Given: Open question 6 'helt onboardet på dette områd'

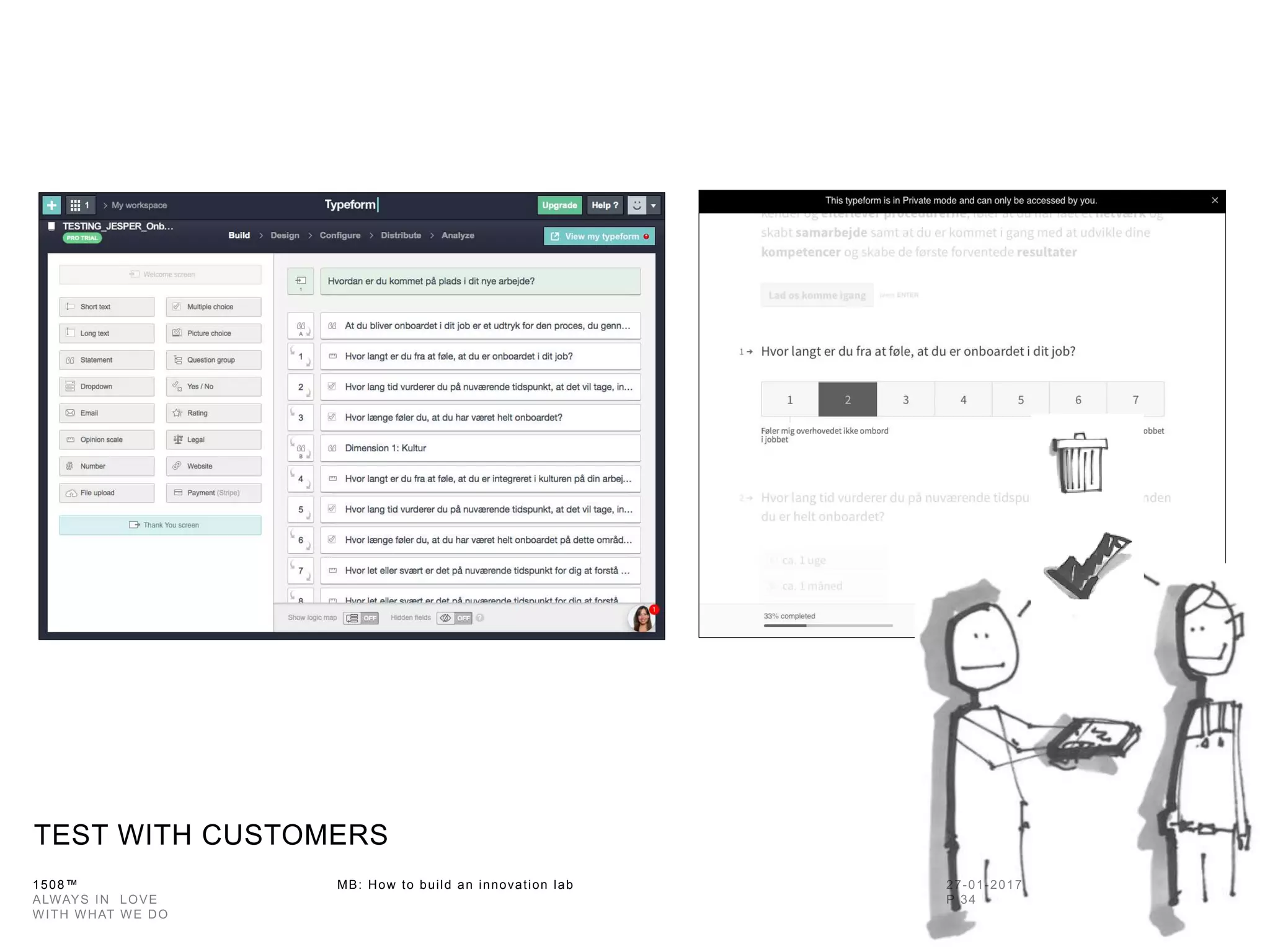Looking at the screenshot, I should (480, 540).
